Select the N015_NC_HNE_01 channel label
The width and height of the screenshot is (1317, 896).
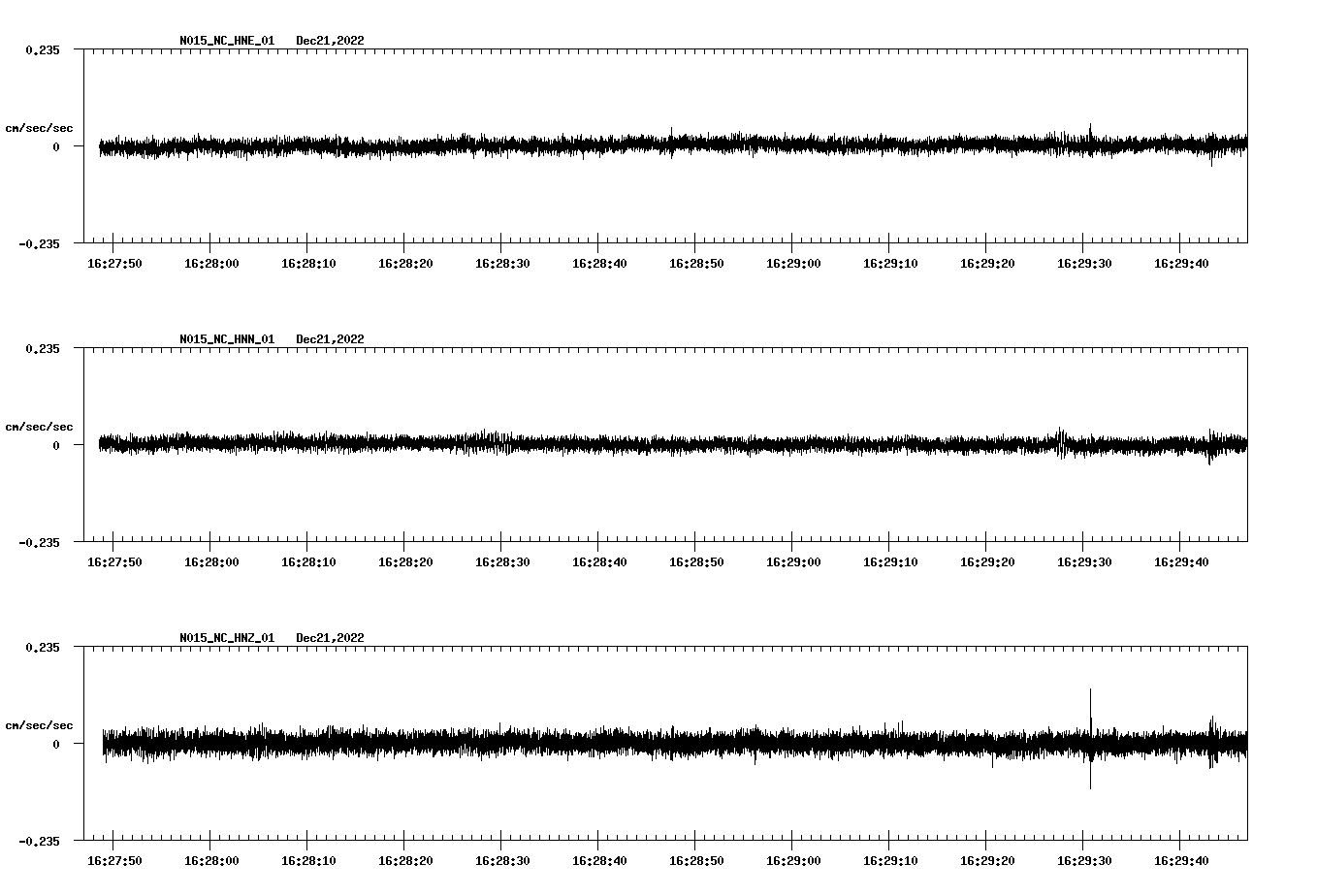pos(226,40)
